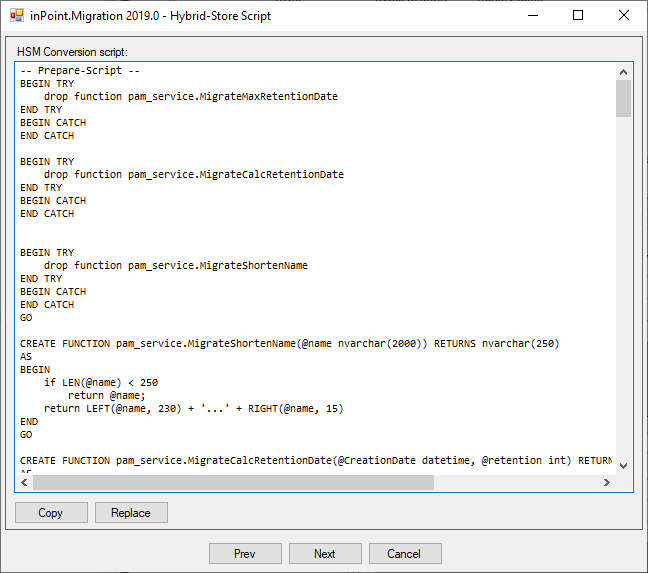Proceed with the Next button
The width and height of the screenshot is (648, 573).
325,553
